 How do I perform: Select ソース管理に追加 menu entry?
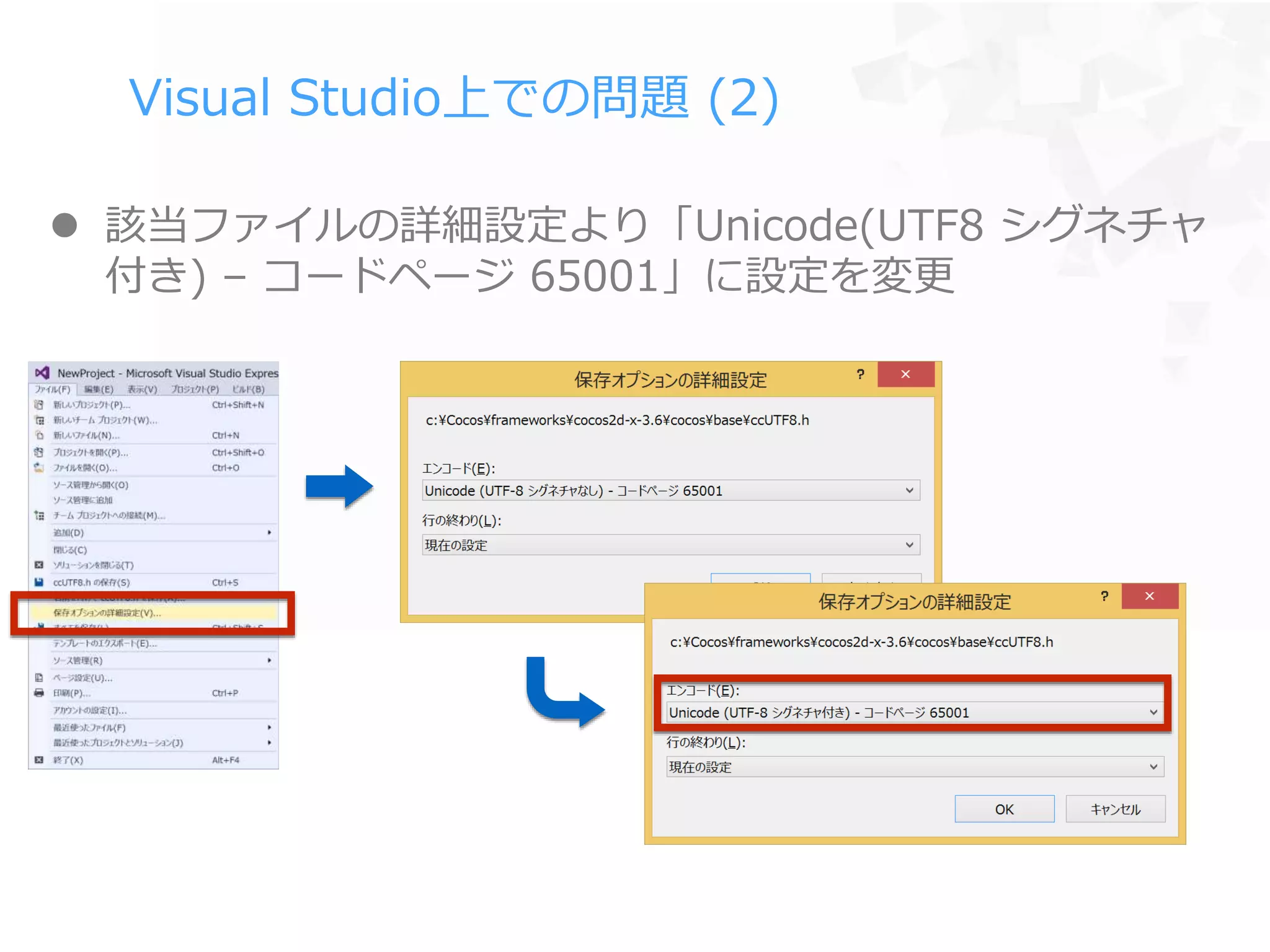[x=82, y=500]
